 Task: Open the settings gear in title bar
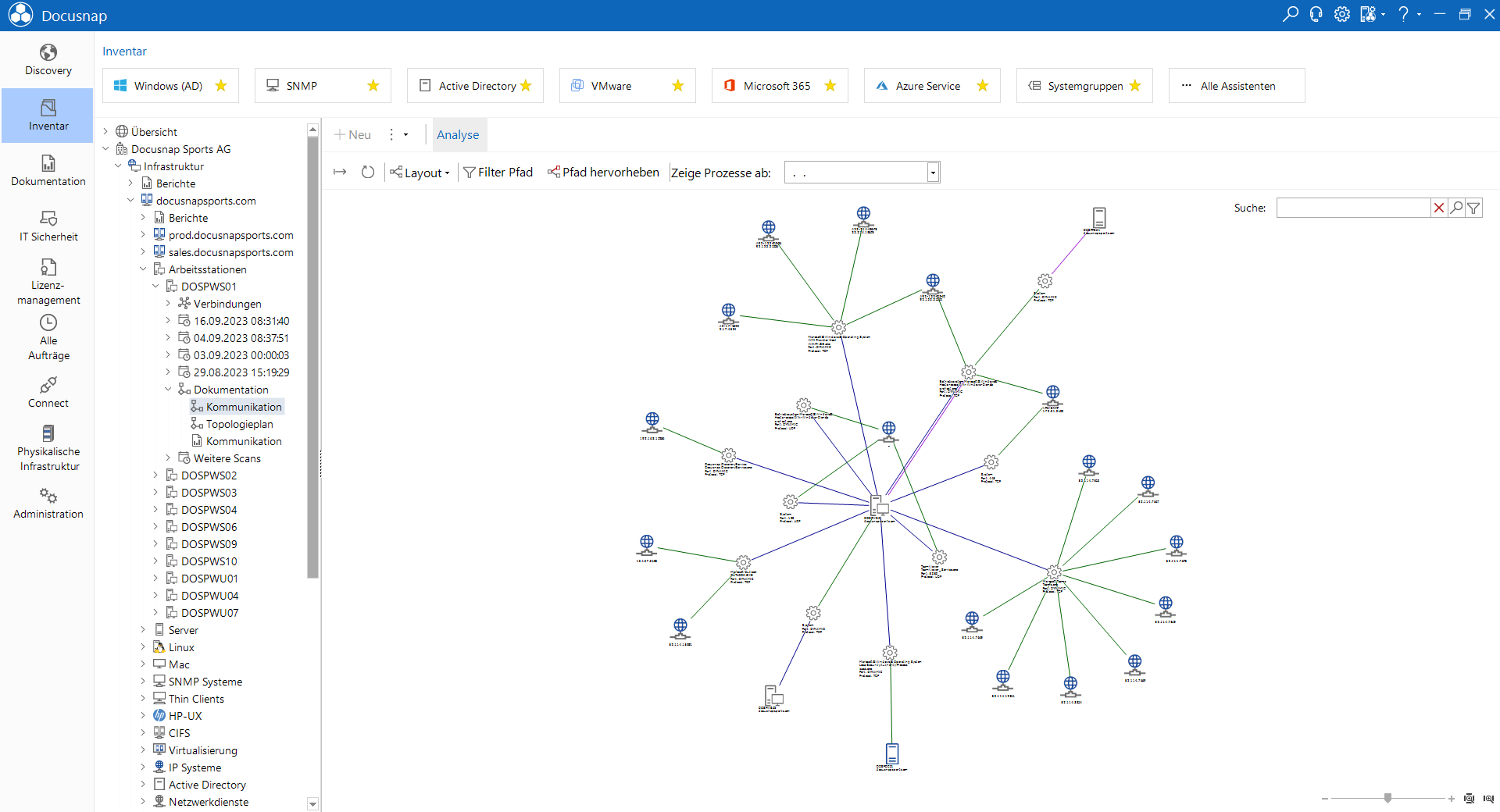pyautogui.click(x=1342, y=14)
